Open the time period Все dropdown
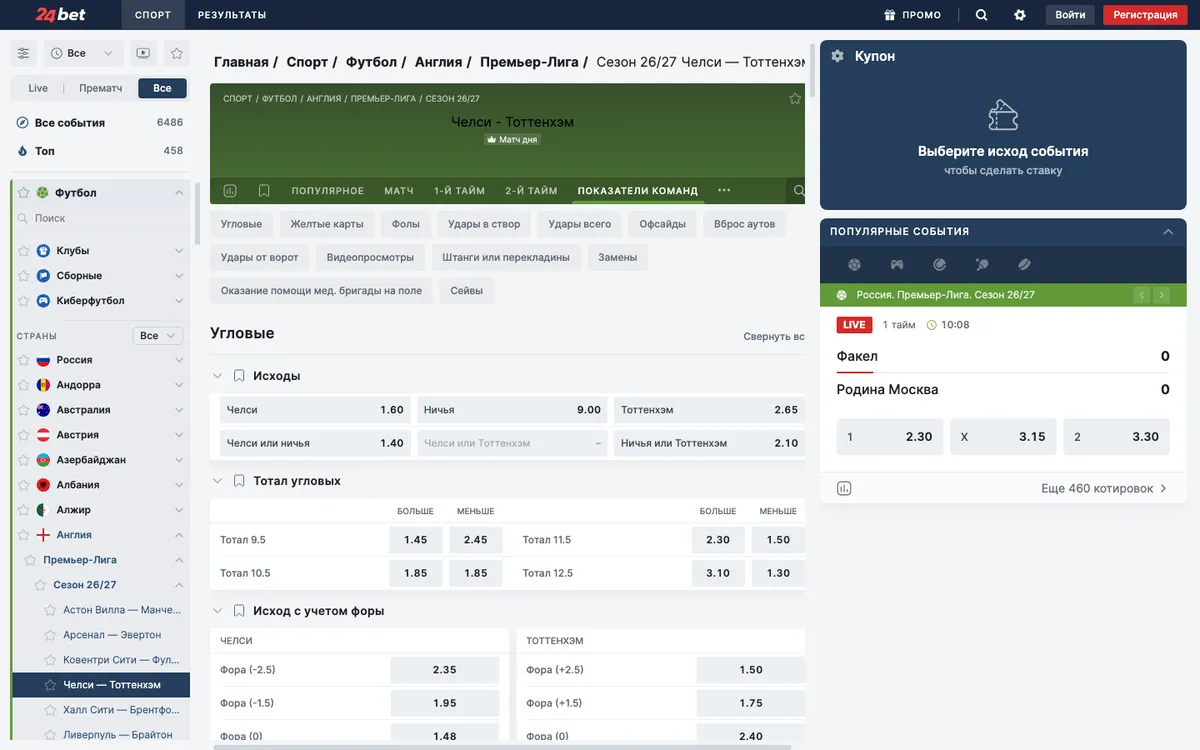The image size is (1200, 750). tap(83, 53)
